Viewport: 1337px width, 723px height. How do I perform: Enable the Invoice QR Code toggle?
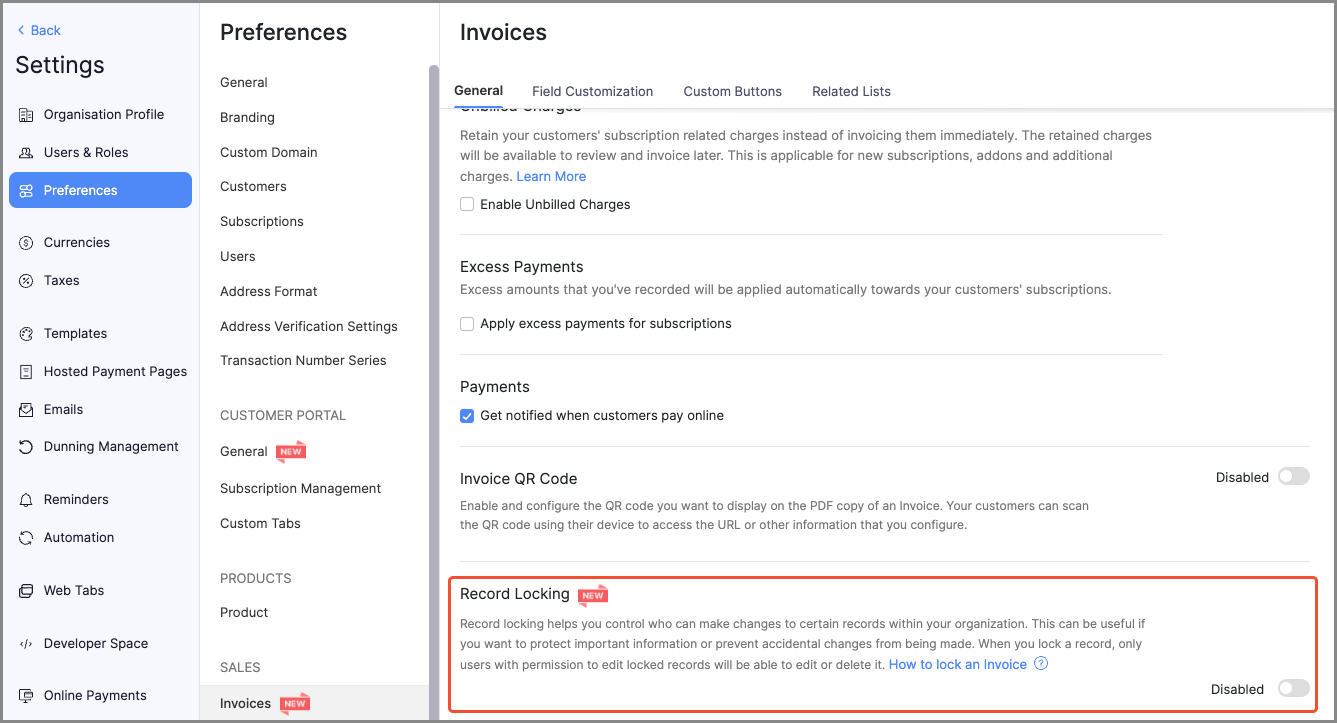coord(1293,477)
